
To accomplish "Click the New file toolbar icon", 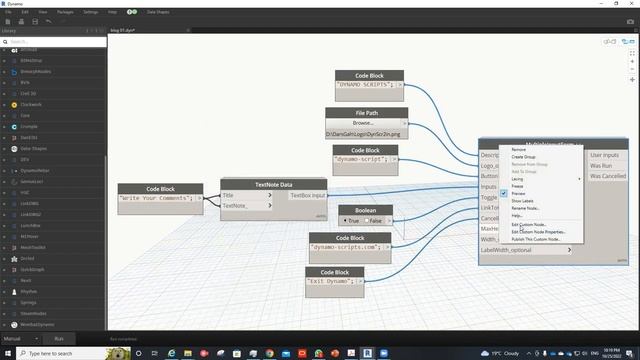I will pyautogui.click(x=8, y=22).
